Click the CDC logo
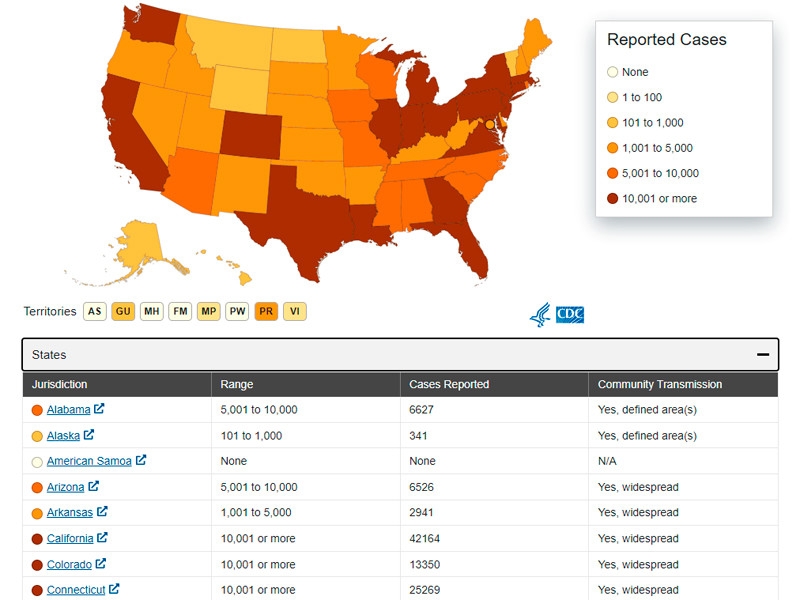800x600 pixels. point(570,315)
